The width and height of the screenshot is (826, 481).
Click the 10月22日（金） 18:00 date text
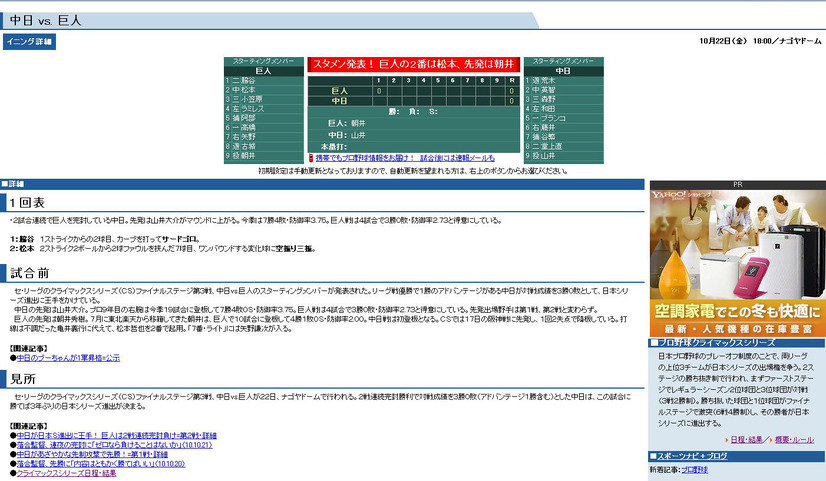735,41
